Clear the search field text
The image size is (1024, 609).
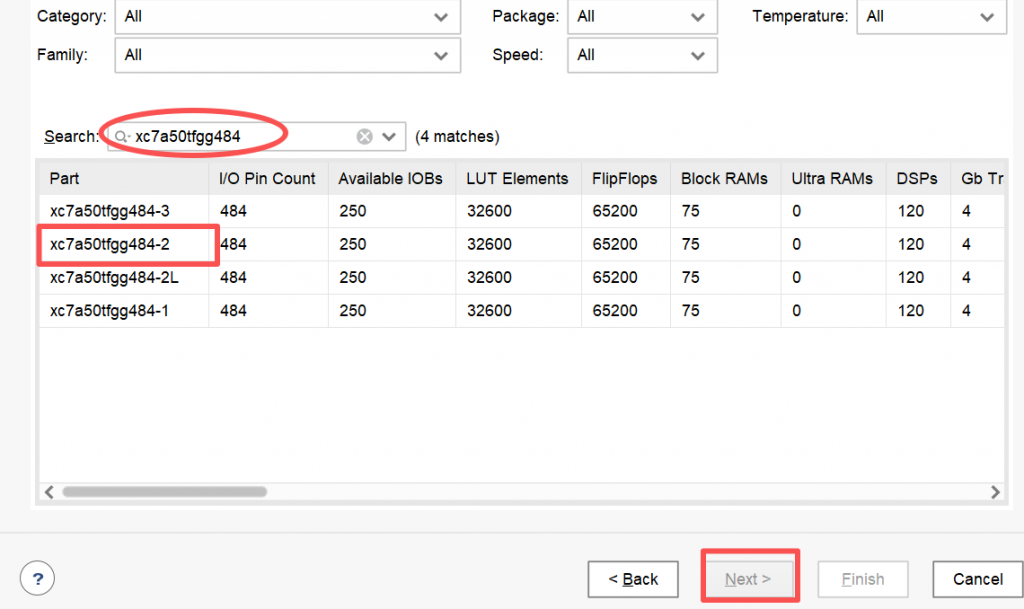[365, 136]
